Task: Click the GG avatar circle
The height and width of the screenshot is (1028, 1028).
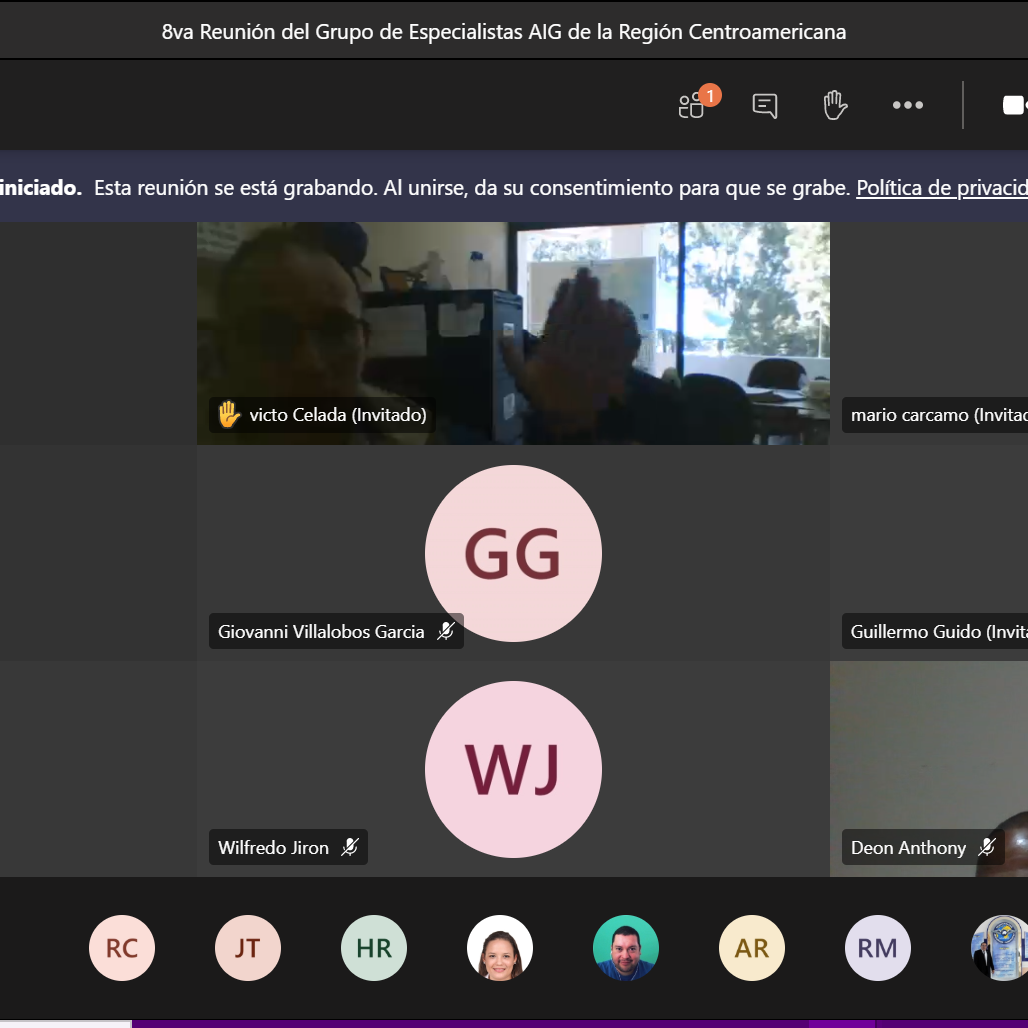Action: tap(513, 553)
